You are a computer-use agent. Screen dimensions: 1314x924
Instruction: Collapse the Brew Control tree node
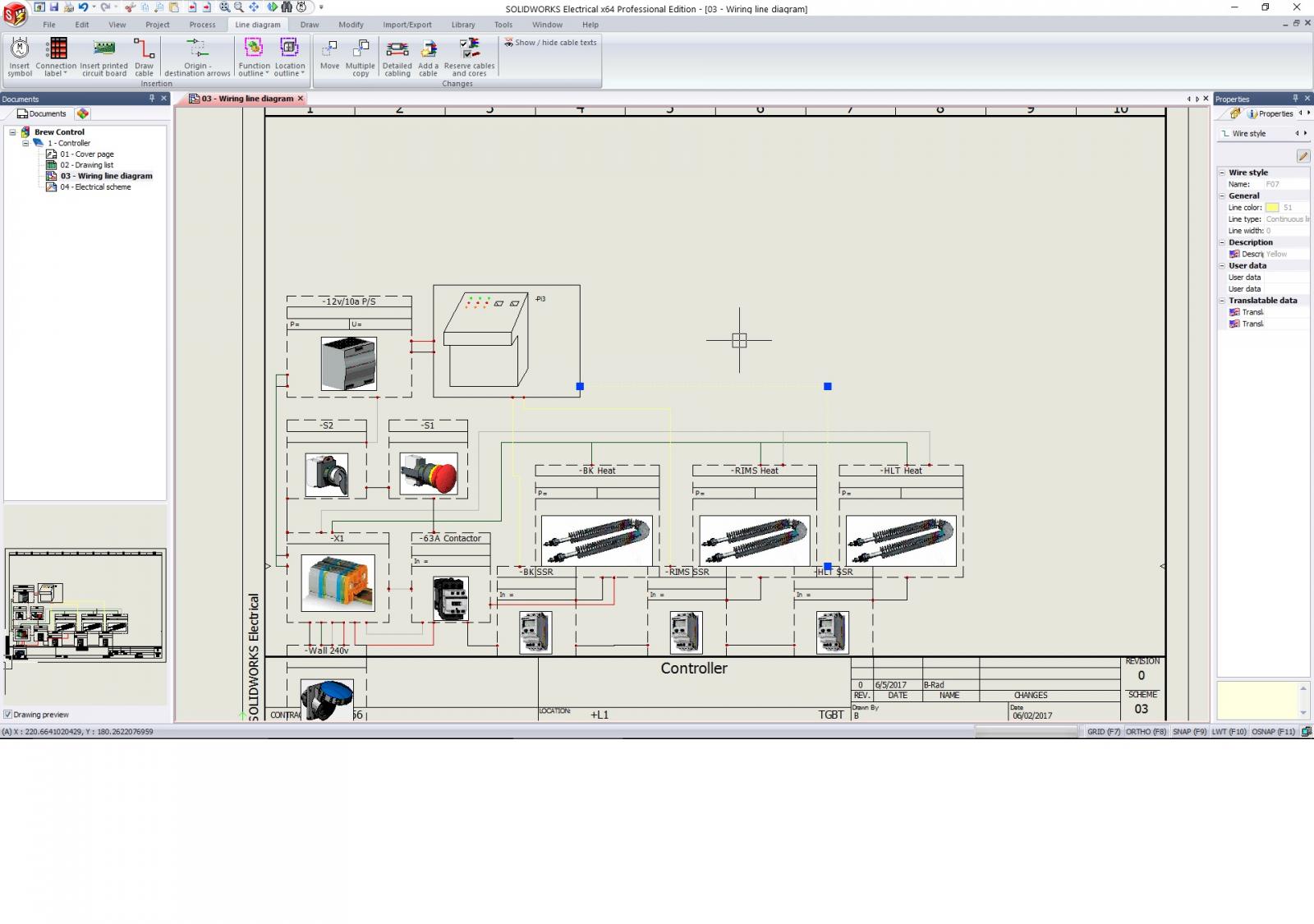coord(13,132)
